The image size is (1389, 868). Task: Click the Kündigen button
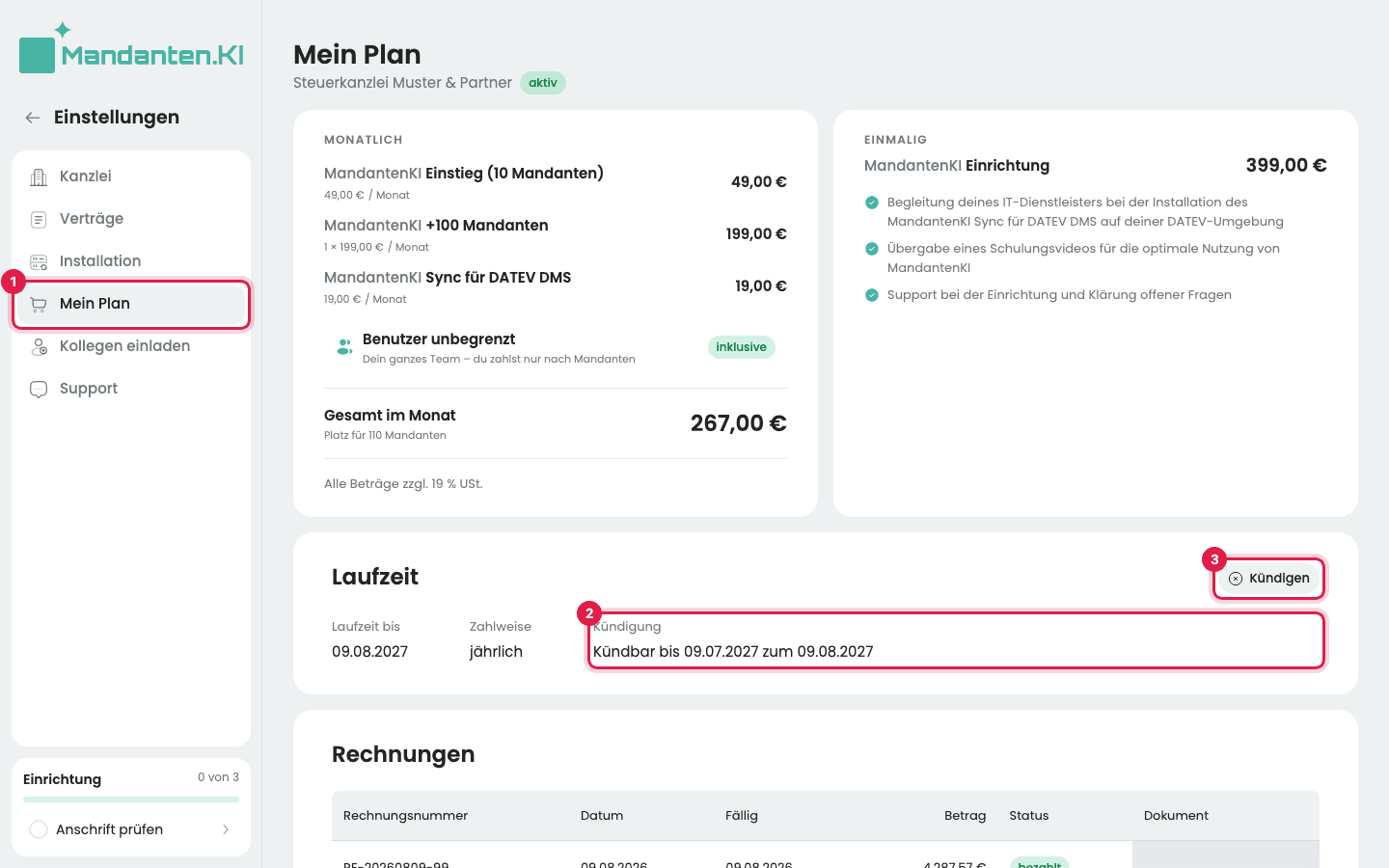(1268, 579)
